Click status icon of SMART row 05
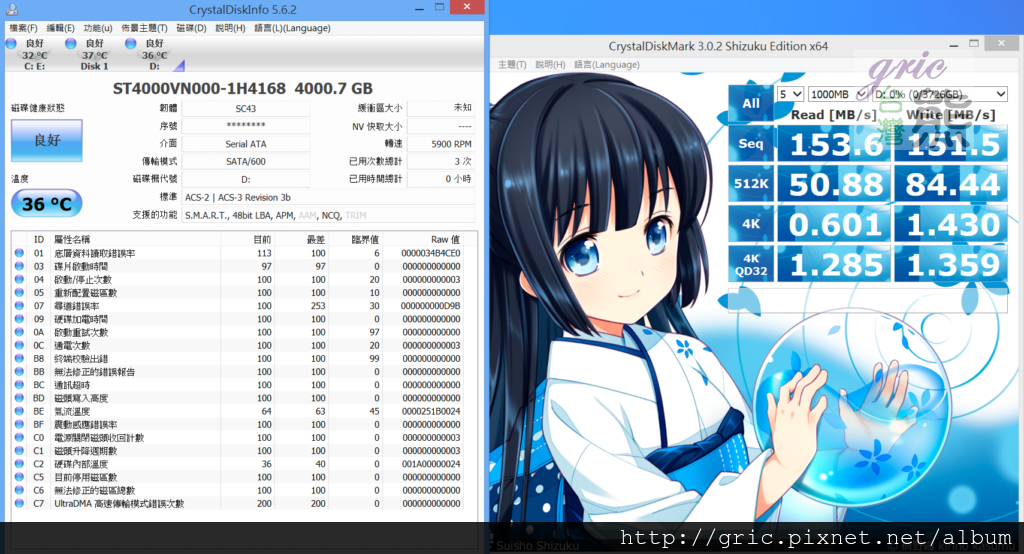This screenshot has width=1024, height=554. tap(19, 293)
